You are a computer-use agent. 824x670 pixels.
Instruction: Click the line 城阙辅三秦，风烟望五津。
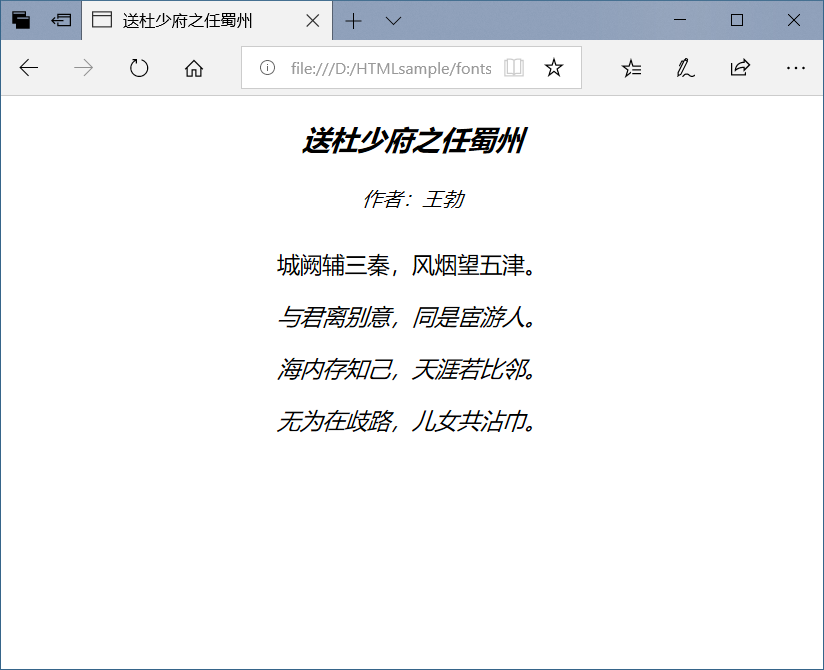pyautogui.click(x=406, y=265)
